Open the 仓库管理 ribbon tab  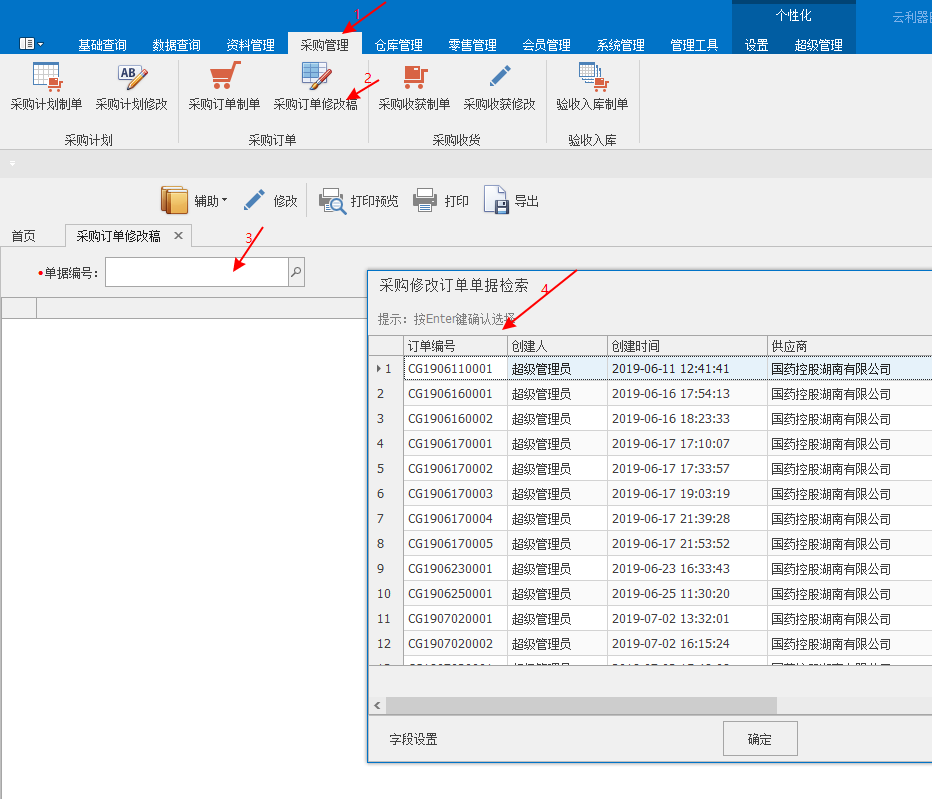[x=398, y=45]
